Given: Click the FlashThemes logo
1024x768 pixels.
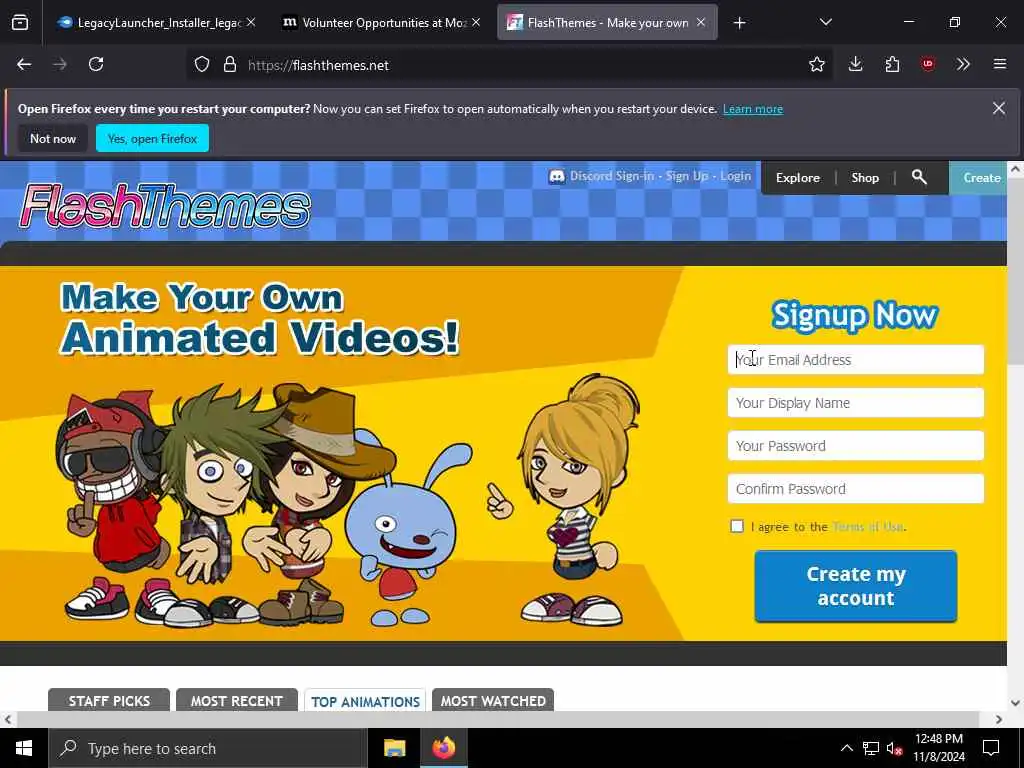Looking at the screenshot, I should 165,206.
